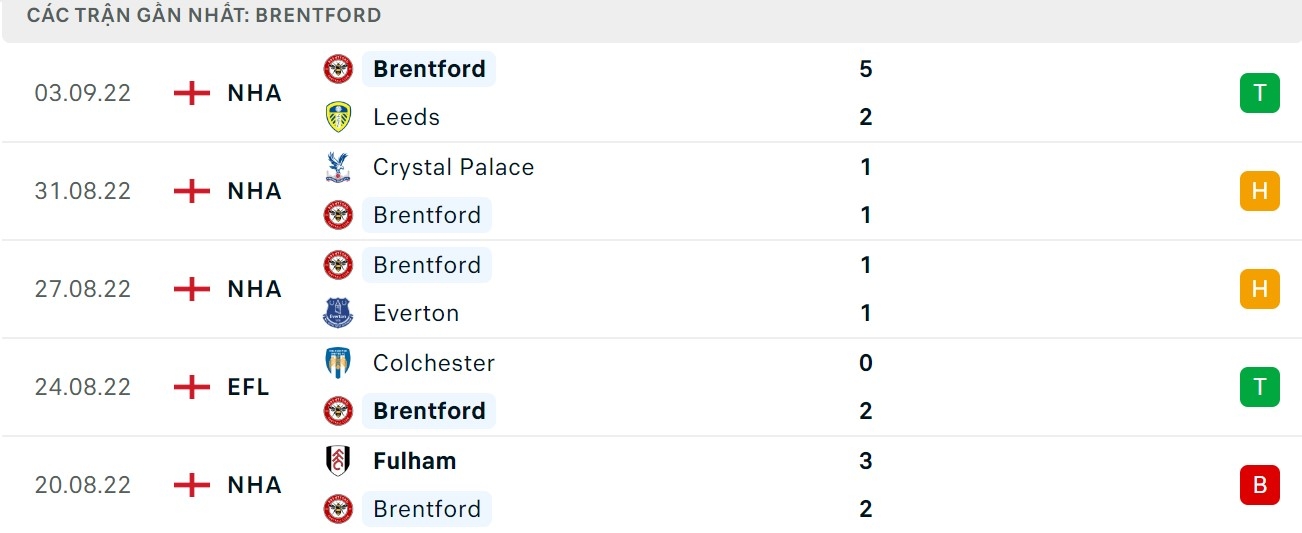Open the Crystal Palace team link
Viewport: 1302px width, 533px height.
click(x=453, y=167)
